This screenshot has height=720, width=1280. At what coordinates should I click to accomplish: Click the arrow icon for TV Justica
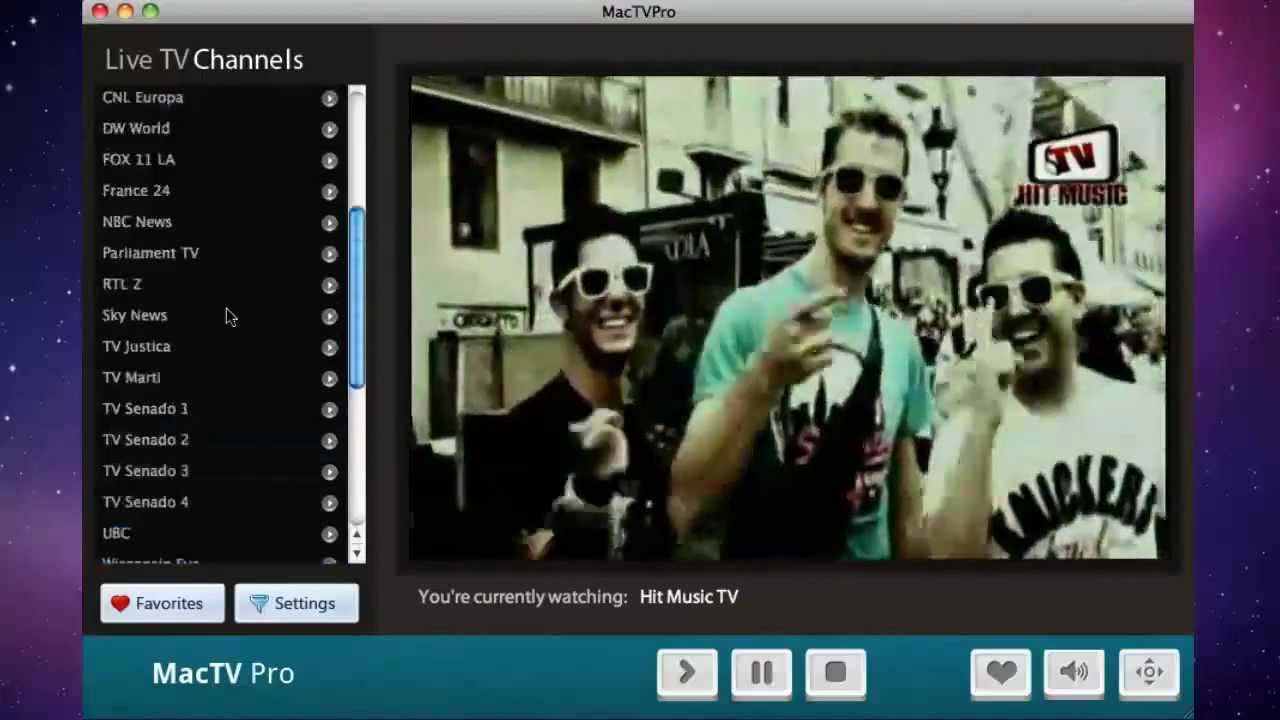(329, 347)
